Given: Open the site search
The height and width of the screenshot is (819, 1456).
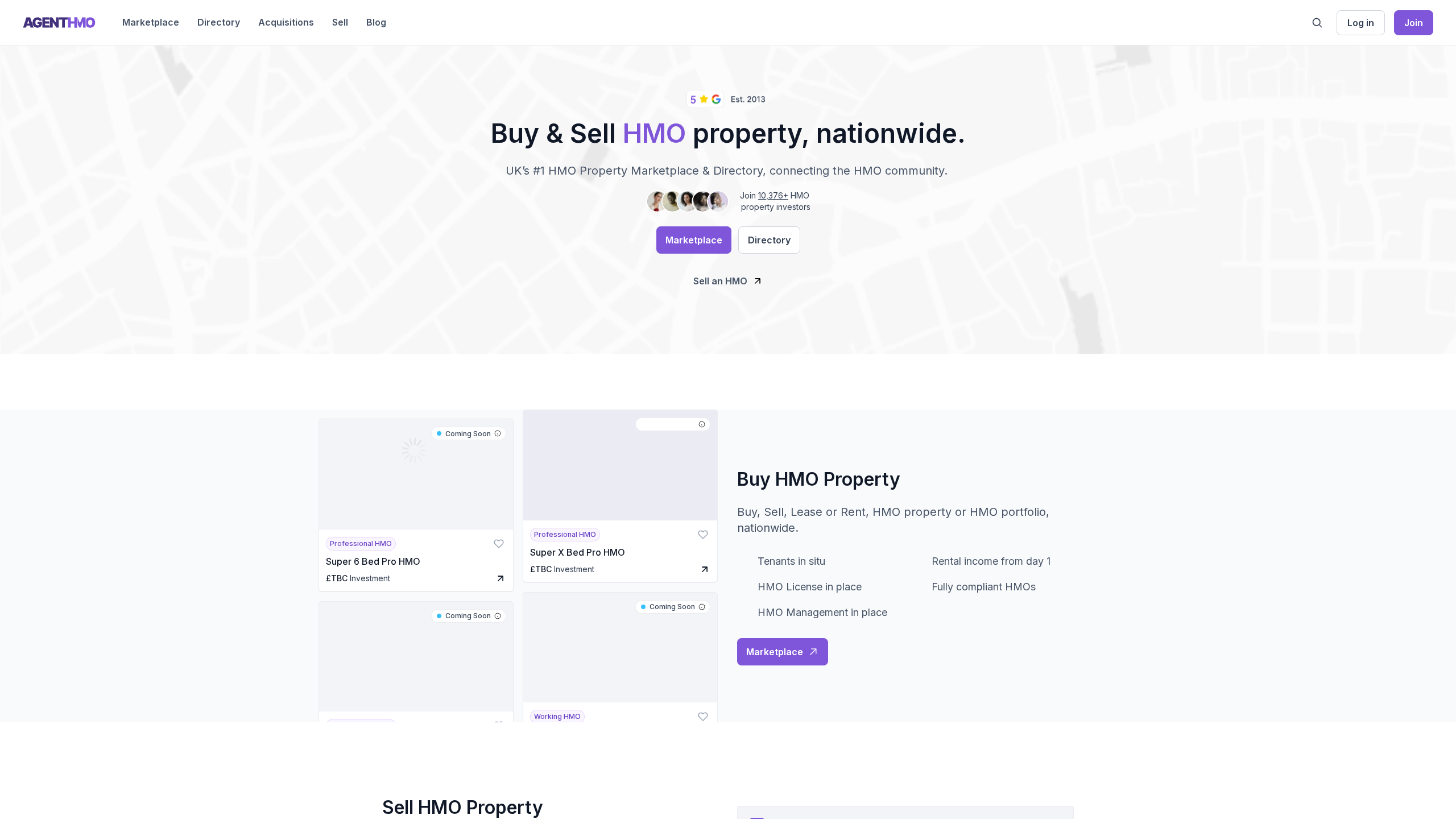Looking at the screenshot, I should pyautogui.click(x=1317, y=23).
